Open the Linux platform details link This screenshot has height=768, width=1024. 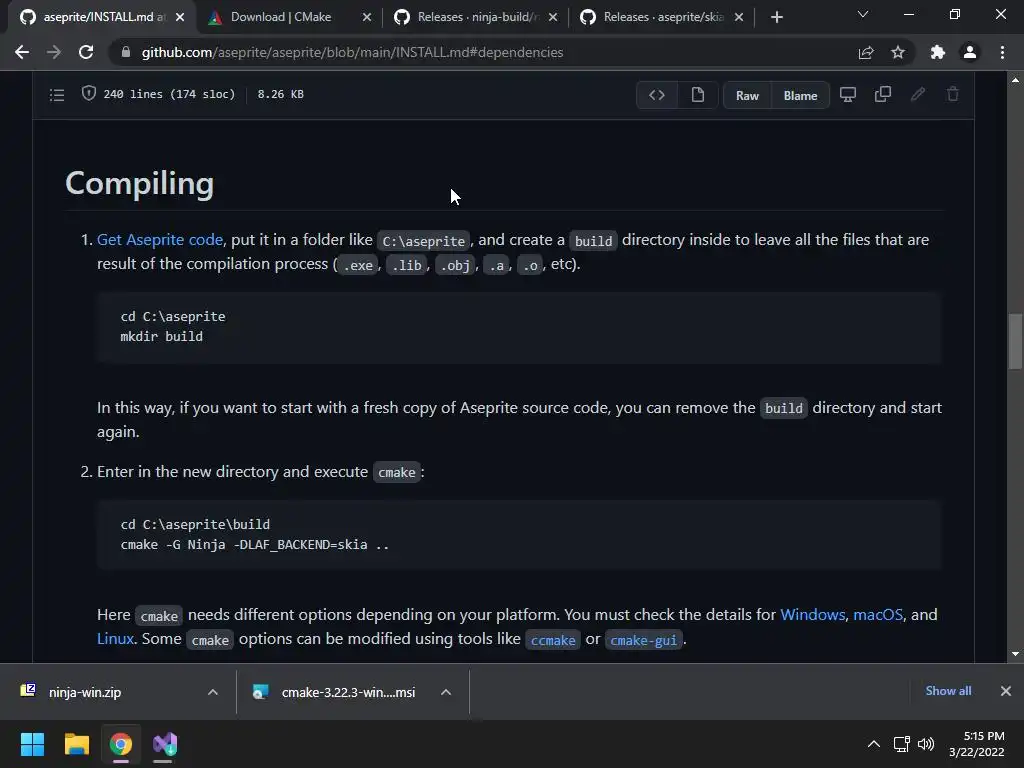point(115,639)
